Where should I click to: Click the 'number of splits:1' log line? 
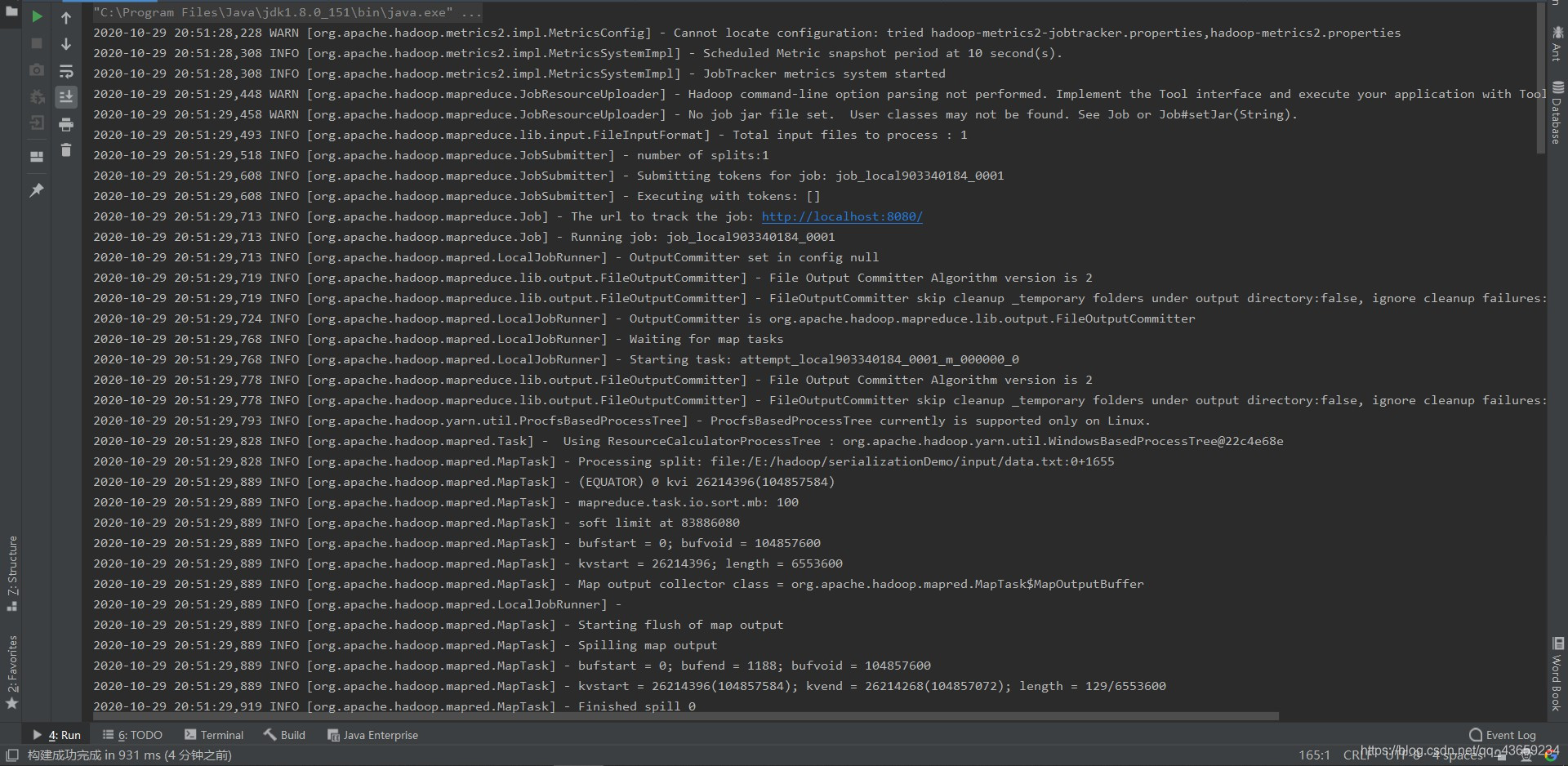430,155
